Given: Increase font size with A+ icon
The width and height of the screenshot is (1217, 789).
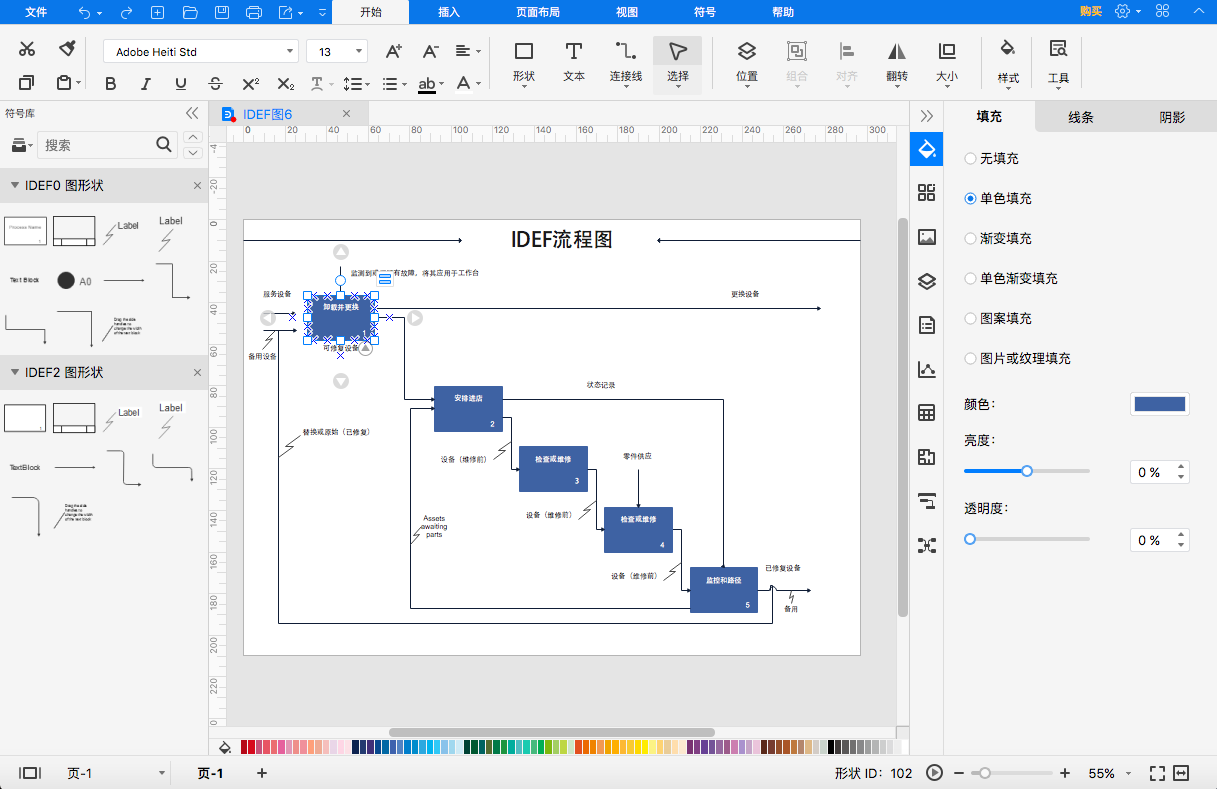Looking at the screenshot, I should point(394,51).
